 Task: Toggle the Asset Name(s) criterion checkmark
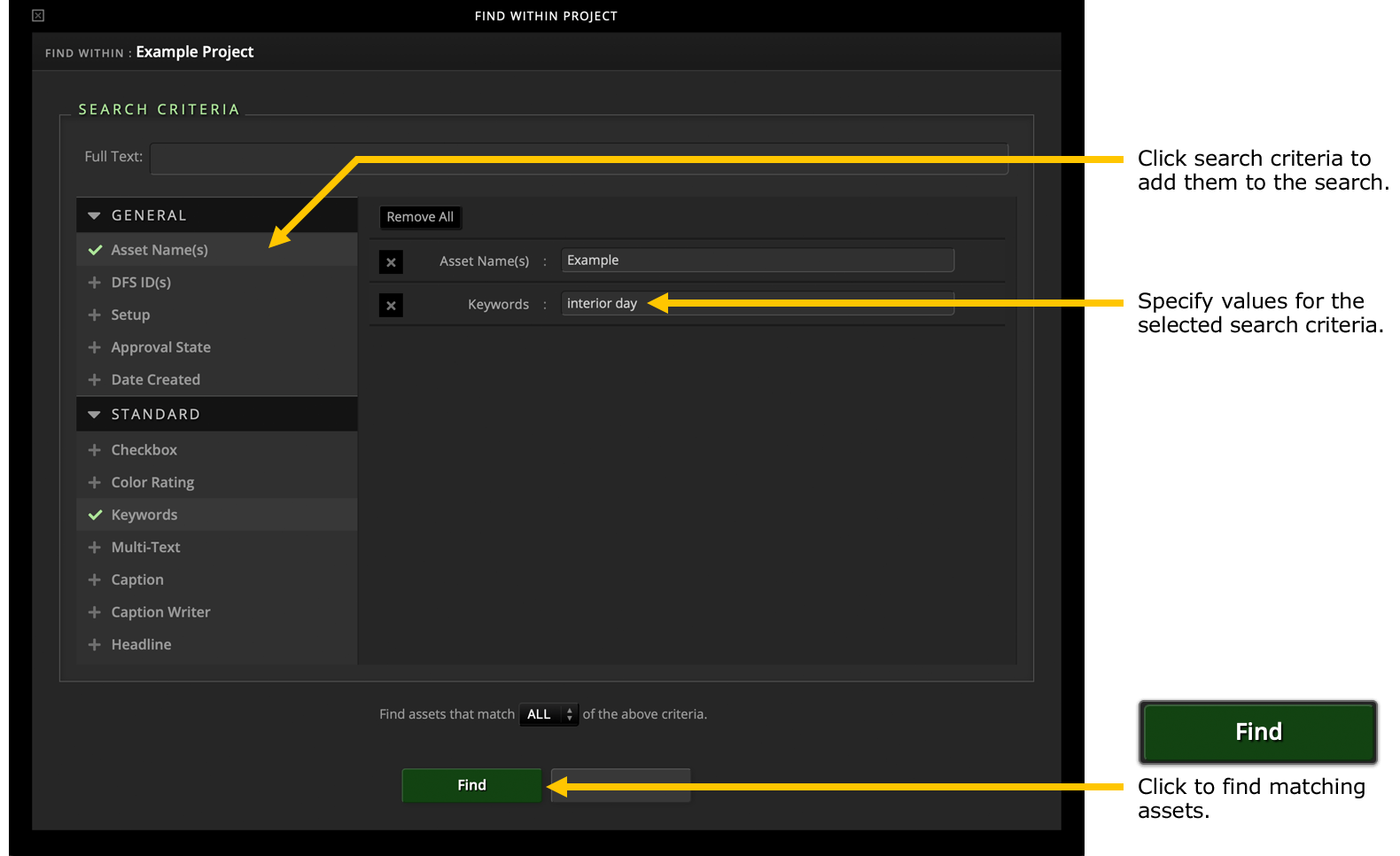click(x=95, y=250)
